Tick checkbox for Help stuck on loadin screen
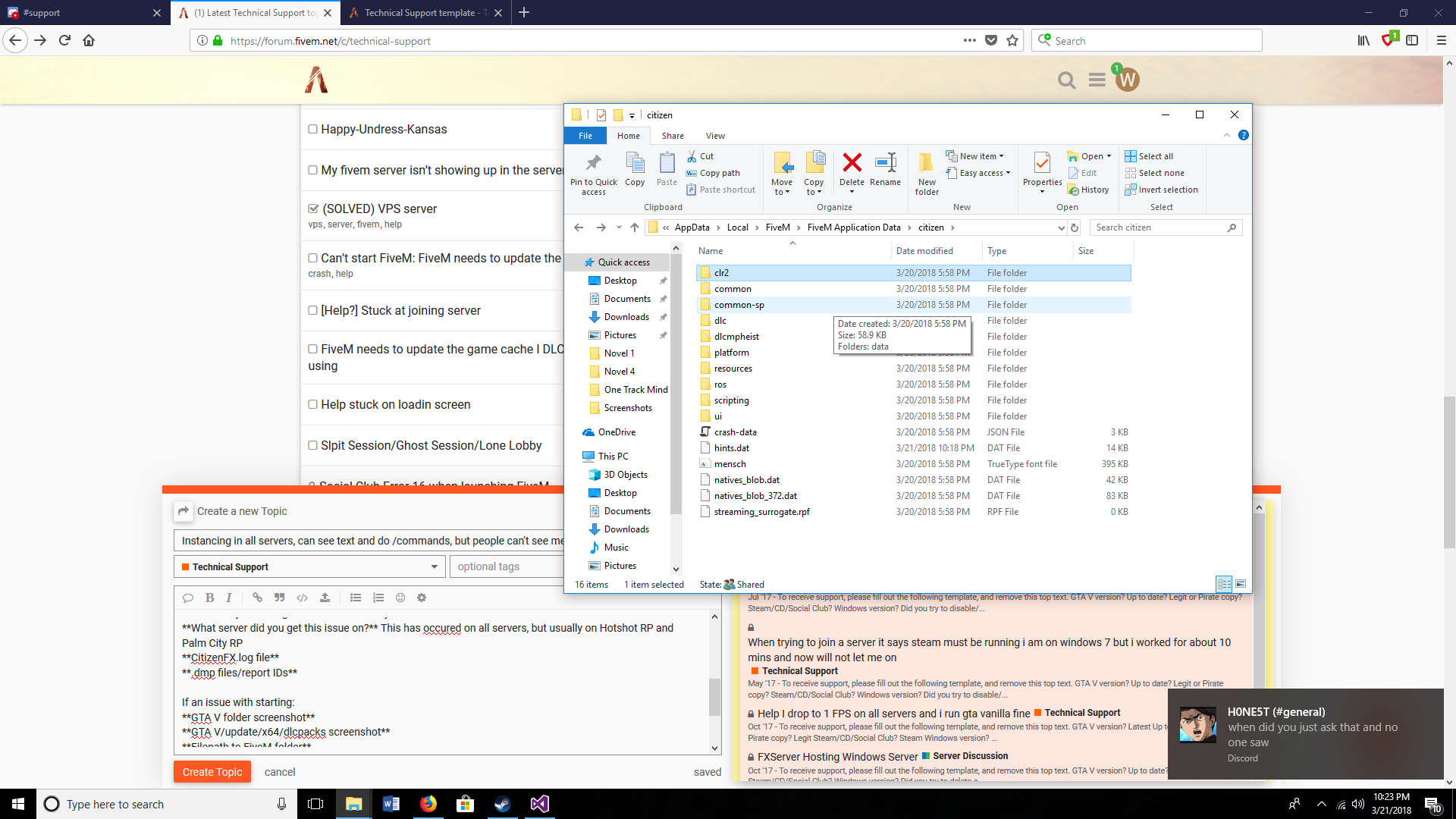This screenshot has height=819, width=1456. [x=312, y=404]
